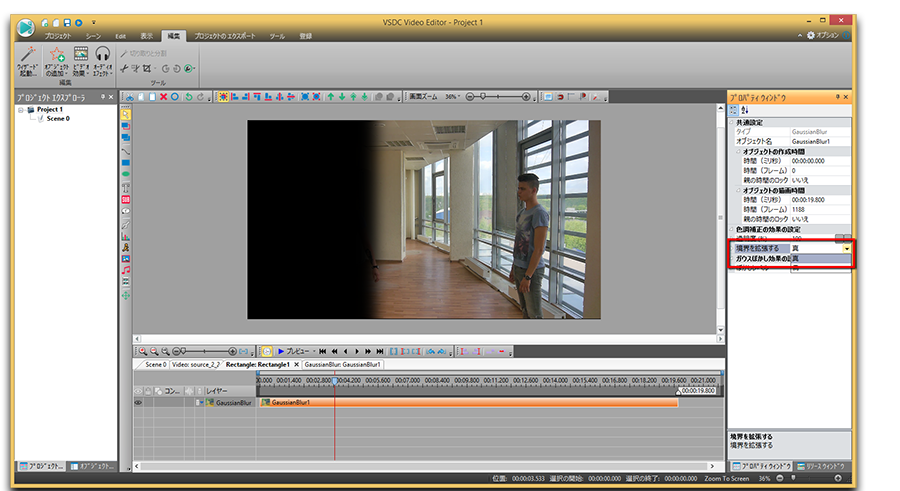Open Options in top right corner
Viewport: 900px width, 491px height.
tap(823, 36)
